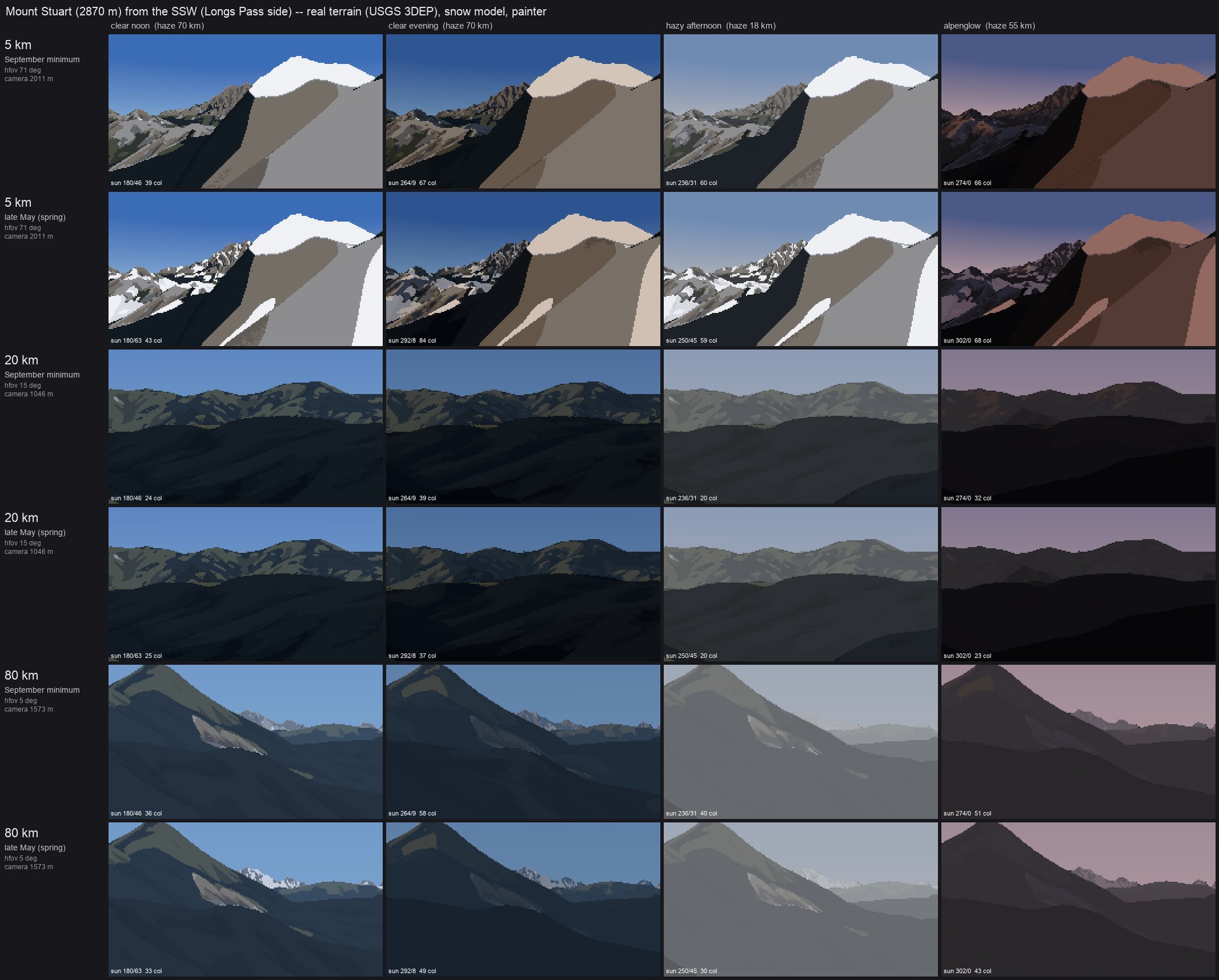Image resolution: width=1219 pixels, height=980 pixels.
Task: Click '20 km' heading above 'September minimum'
Action: [x=21, y=360]
